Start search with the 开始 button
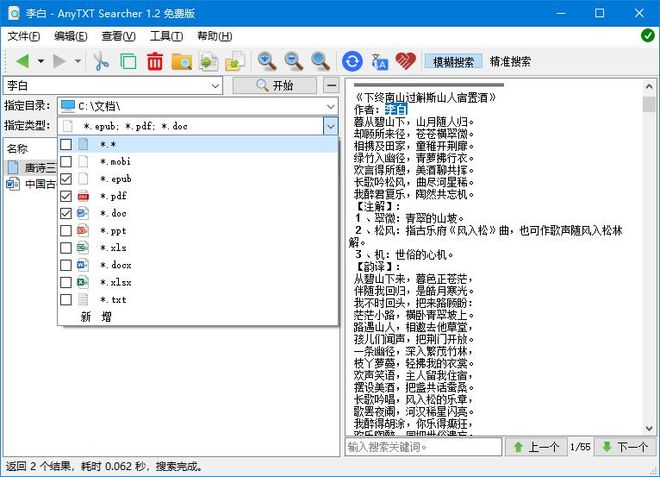This screenshot has height=477, width=660. click(x=275, y=85)
